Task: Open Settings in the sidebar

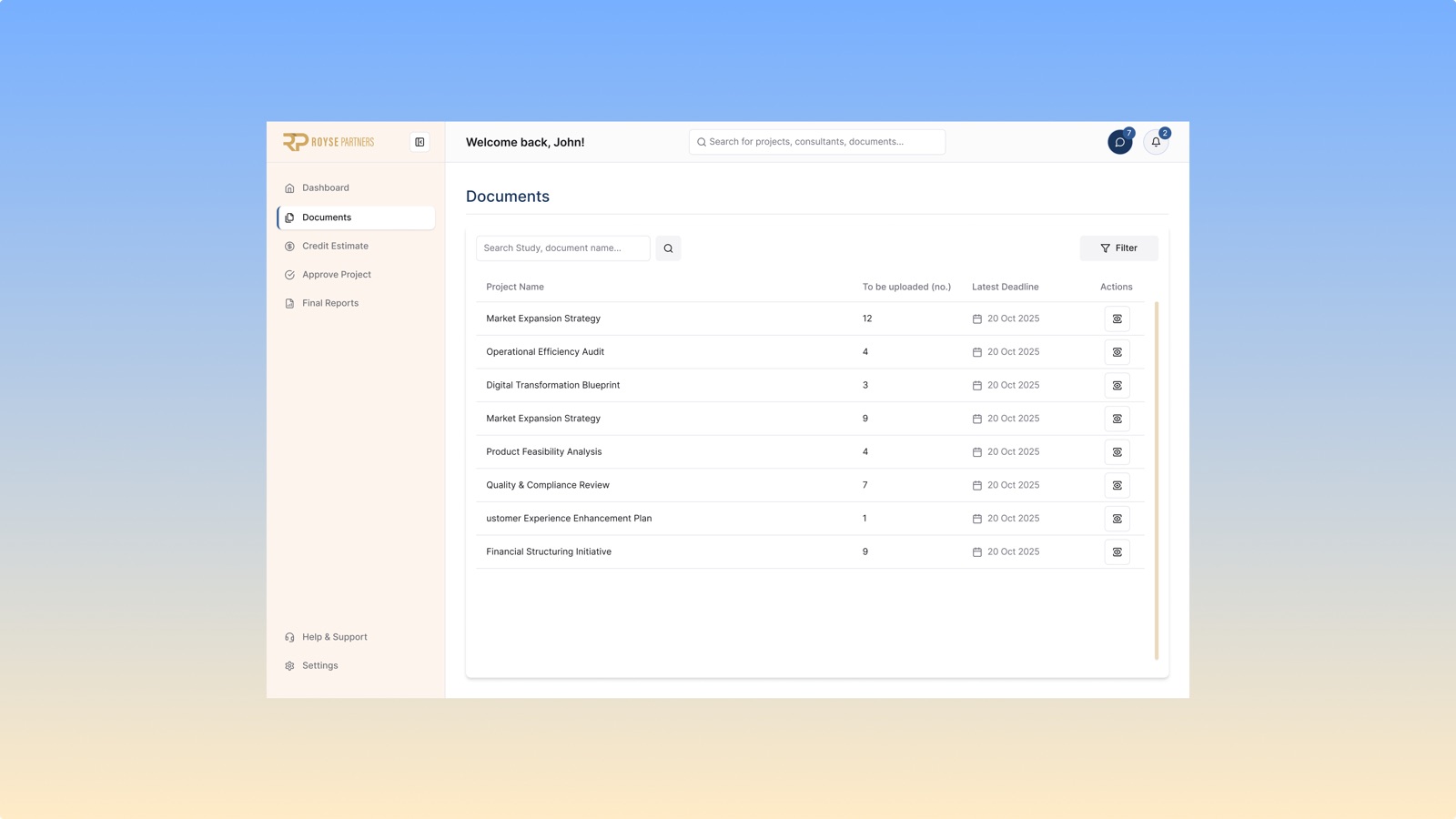Action: 356,665
